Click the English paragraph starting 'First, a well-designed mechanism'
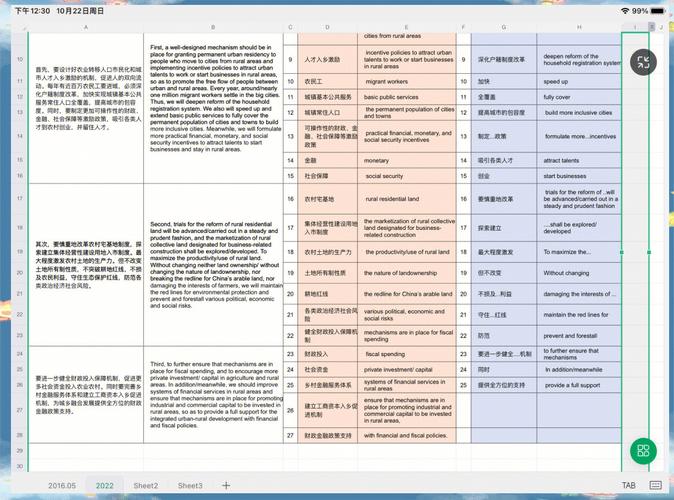The width and height of the screenshot is (674, 500). pos(214,98)
